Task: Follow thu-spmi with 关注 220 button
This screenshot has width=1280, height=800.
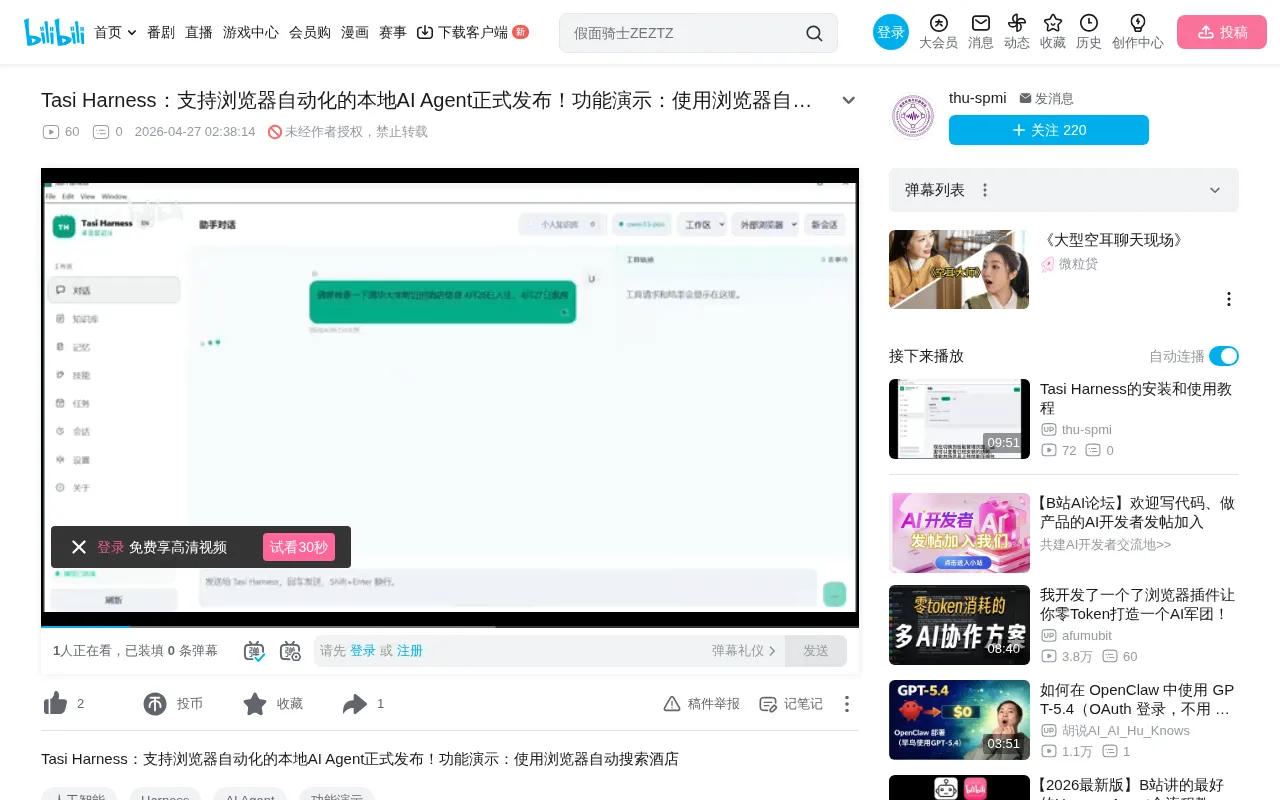Action: click(1049, 130)
